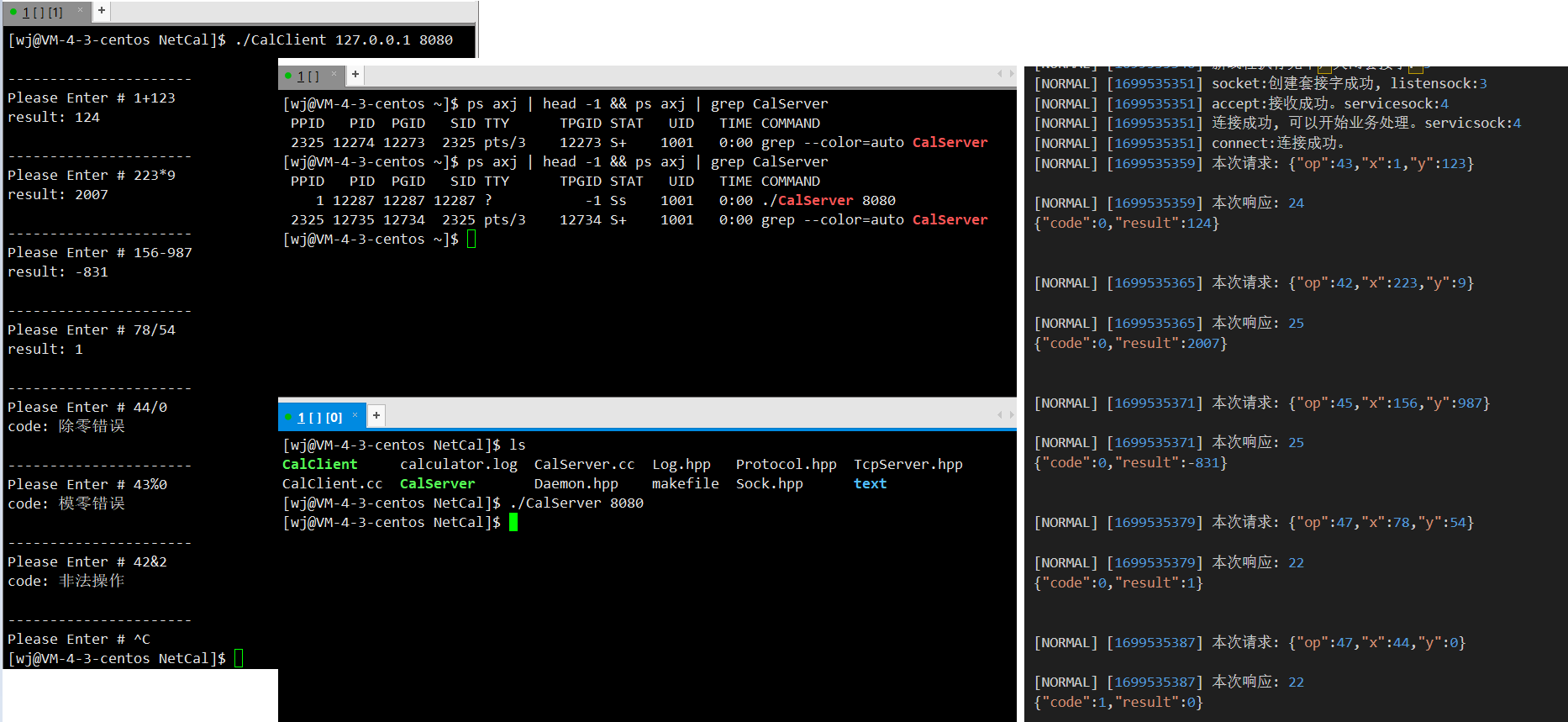The height and width of the screenshot is (722, 1568).
Task: Click the green 'CalServer' executable in ls output
Action: tap(438, 484)
